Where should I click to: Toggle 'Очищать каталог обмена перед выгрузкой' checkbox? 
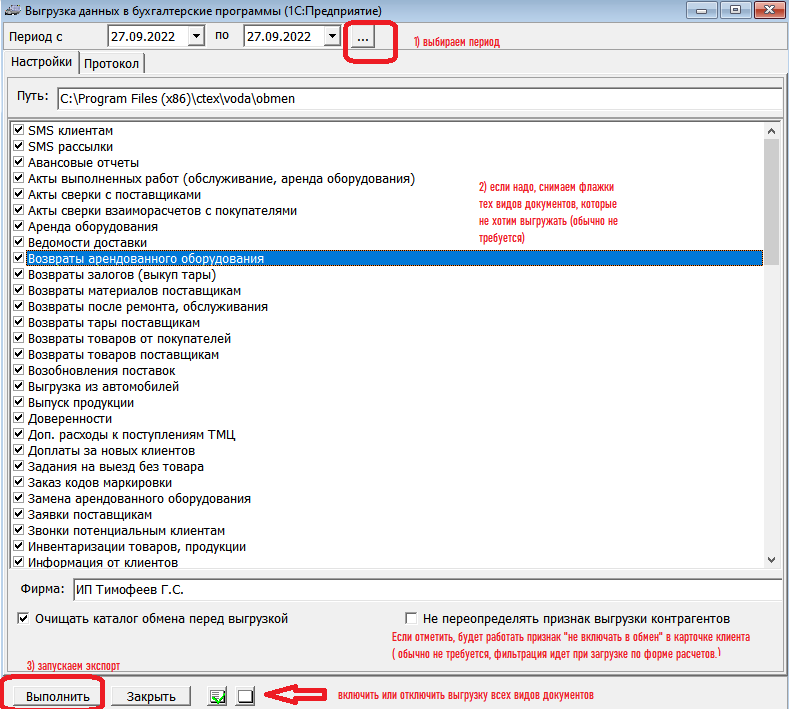point(24,619)
